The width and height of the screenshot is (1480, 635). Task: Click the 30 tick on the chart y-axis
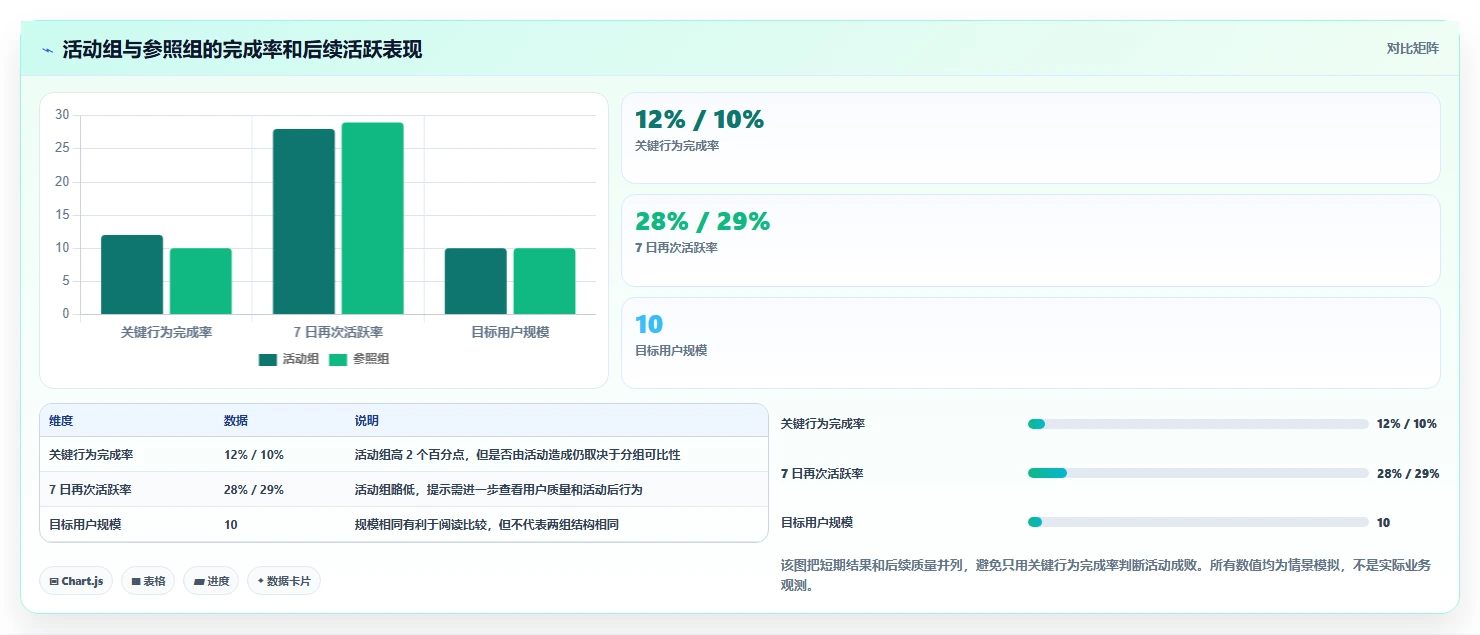click(x=62, y=115)
